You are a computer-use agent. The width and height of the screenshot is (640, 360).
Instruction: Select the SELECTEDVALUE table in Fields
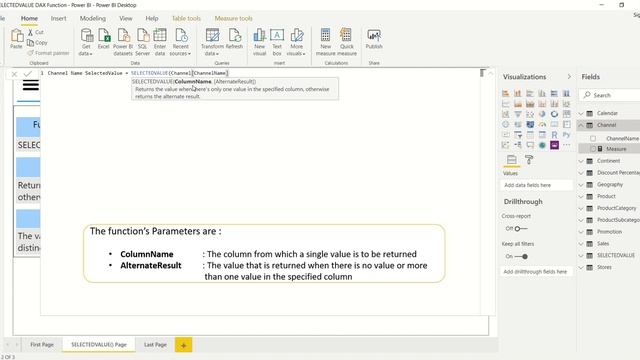[616, 256]
